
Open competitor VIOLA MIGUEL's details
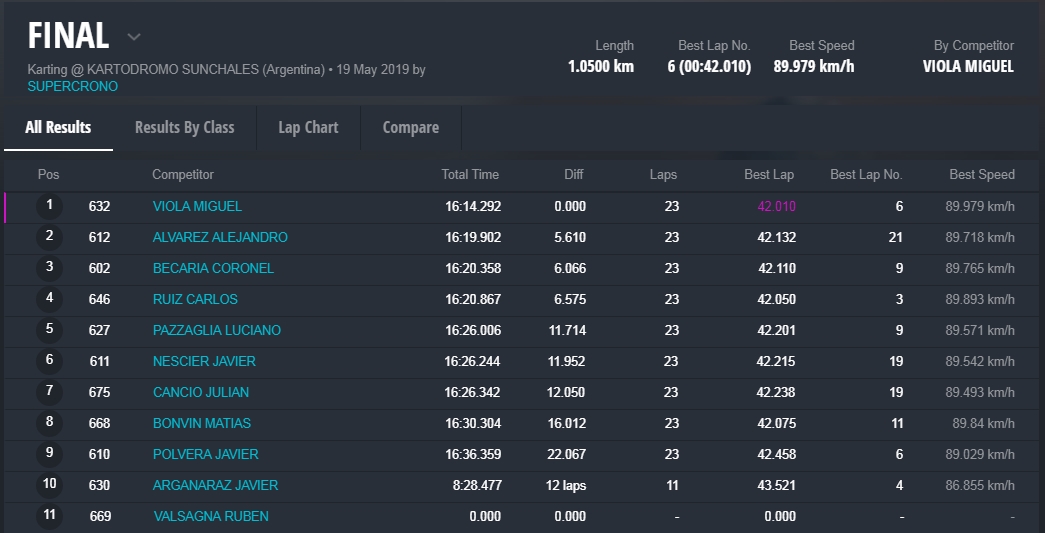(197, 207)
